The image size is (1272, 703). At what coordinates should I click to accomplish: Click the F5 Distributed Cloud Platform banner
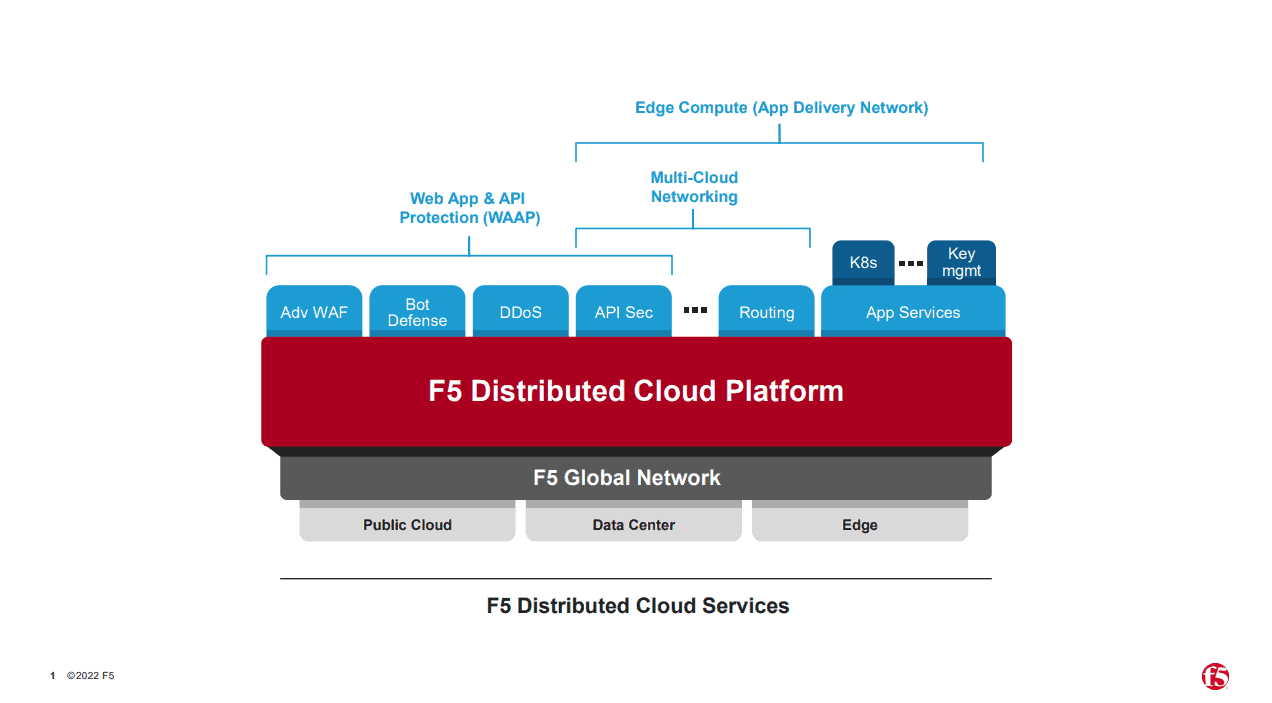[x=636, y=391]
